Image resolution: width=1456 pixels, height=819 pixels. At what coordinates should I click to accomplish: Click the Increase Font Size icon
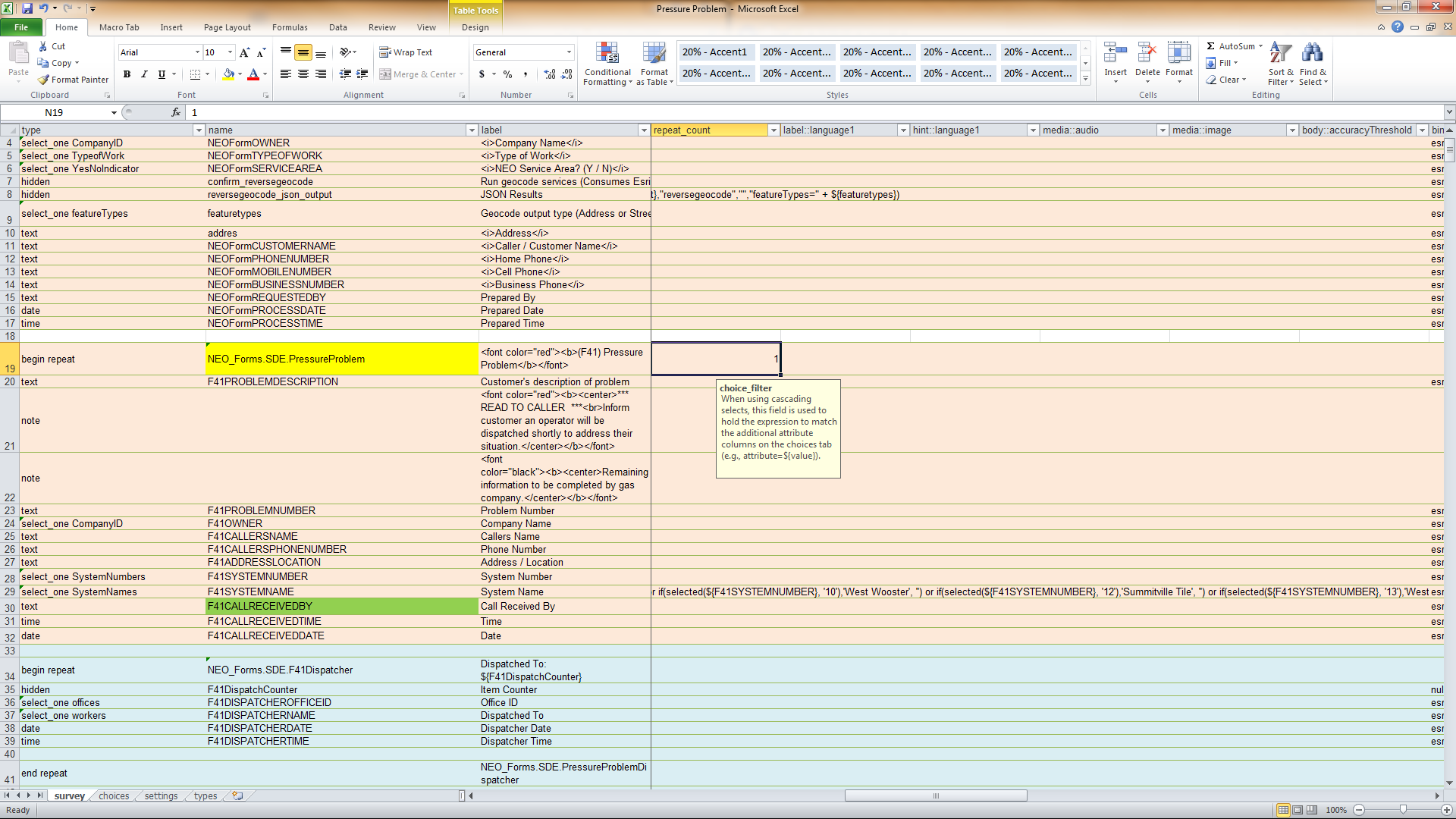(x=244, y=52)
